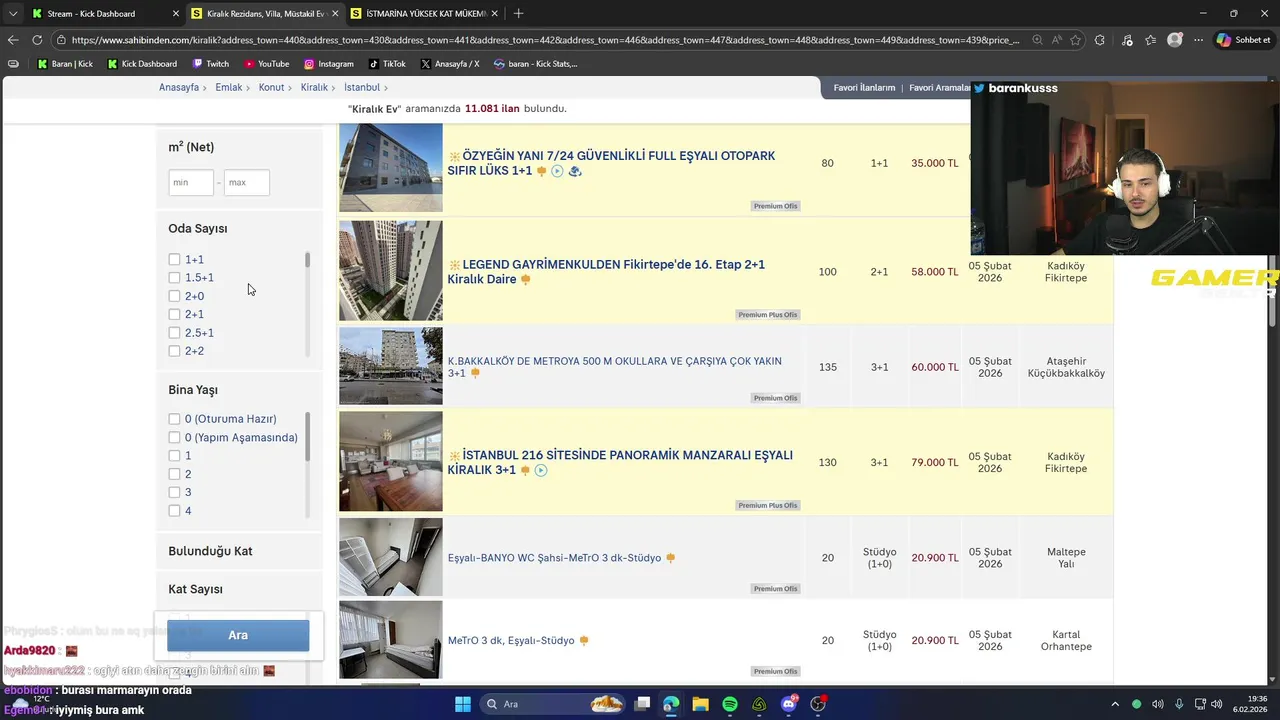
Task: Open the 'Anasayfa / X' bookmark
Action: pyautogui.click(x=450, y=64)
